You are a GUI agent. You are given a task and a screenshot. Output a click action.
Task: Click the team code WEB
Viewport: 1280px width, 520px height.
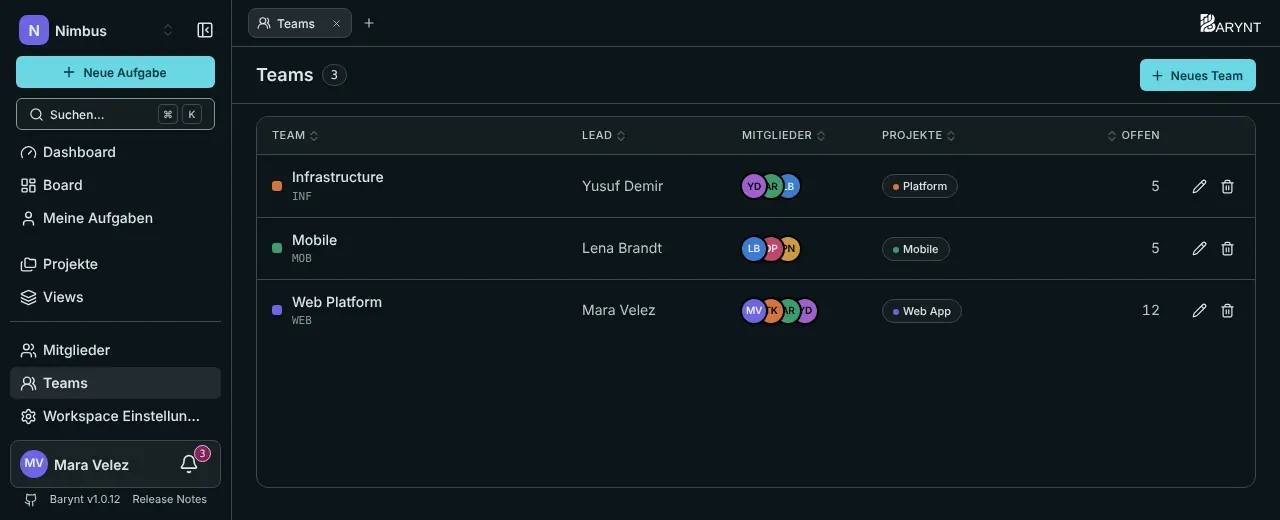click(x=302, y=321)
